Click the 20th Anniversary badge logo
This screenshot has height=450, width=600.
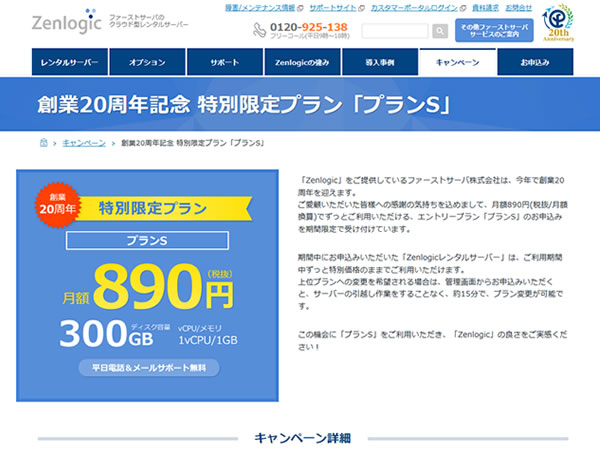(558, 22)
